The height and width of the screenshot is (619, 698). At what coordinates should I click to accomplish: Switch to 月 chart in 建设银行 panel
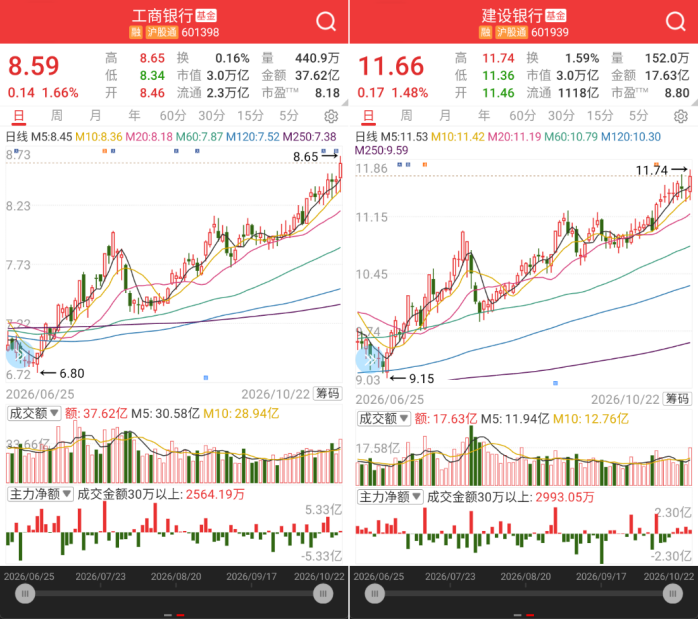[445, 116]
